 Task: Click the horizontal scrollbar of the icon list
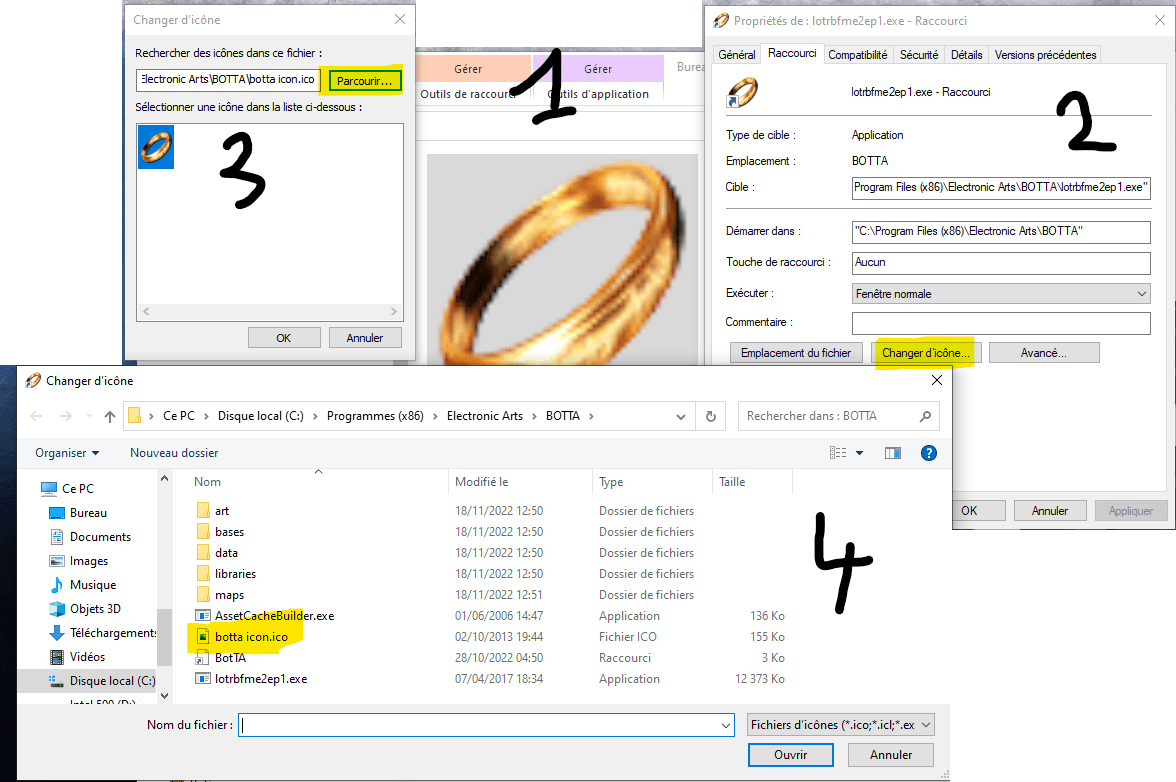click(x=270, y=311)
